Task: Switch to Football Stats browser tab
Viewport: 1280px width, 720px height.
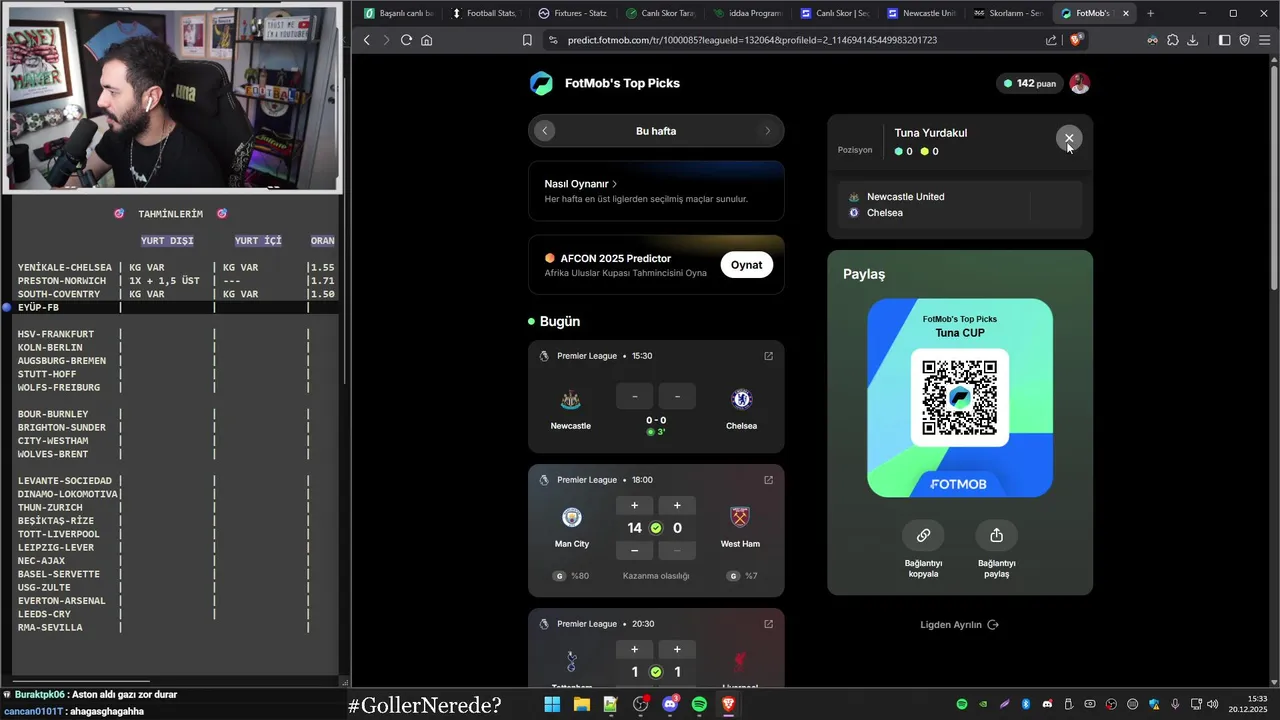Action: pos(485,13)
